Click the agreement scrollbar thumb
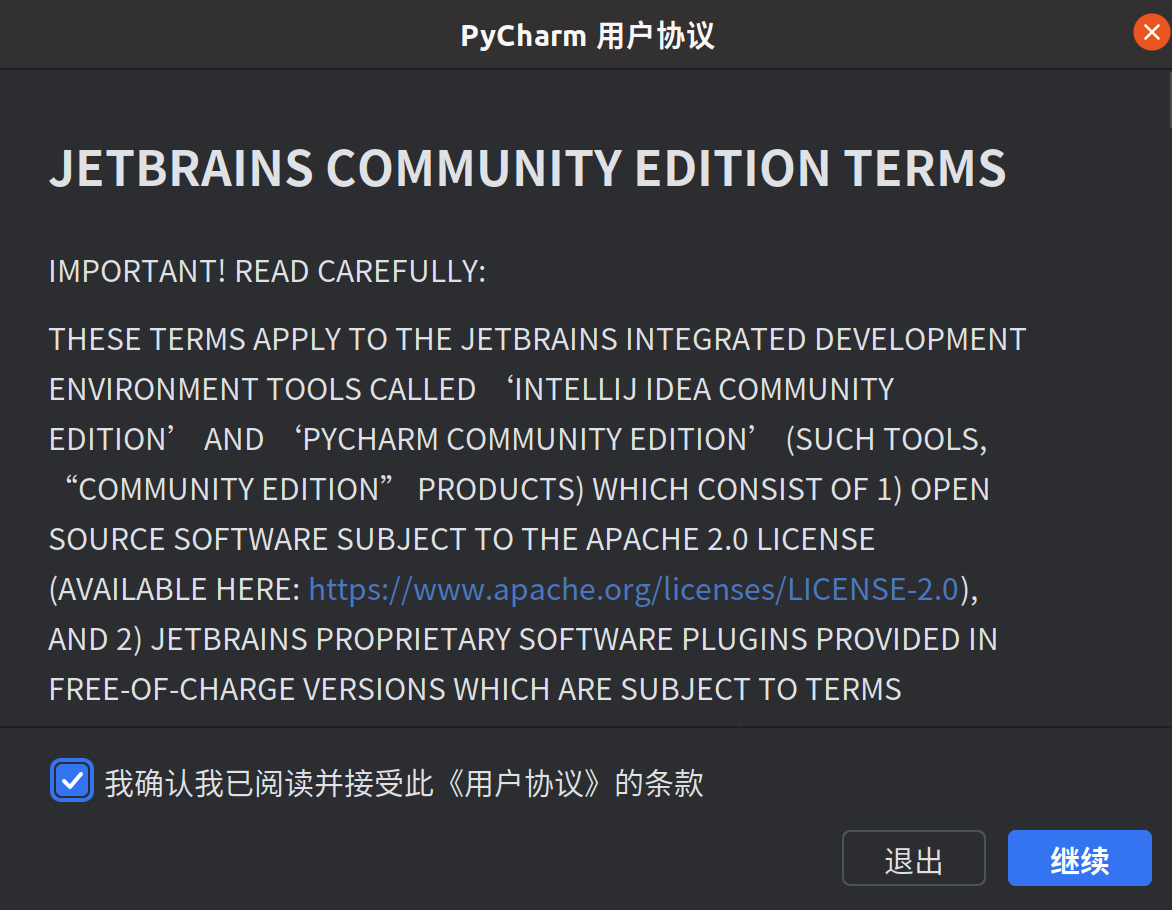This screenshot has height=910, width=1172. pyautogui.click(x=1169, y=101)
